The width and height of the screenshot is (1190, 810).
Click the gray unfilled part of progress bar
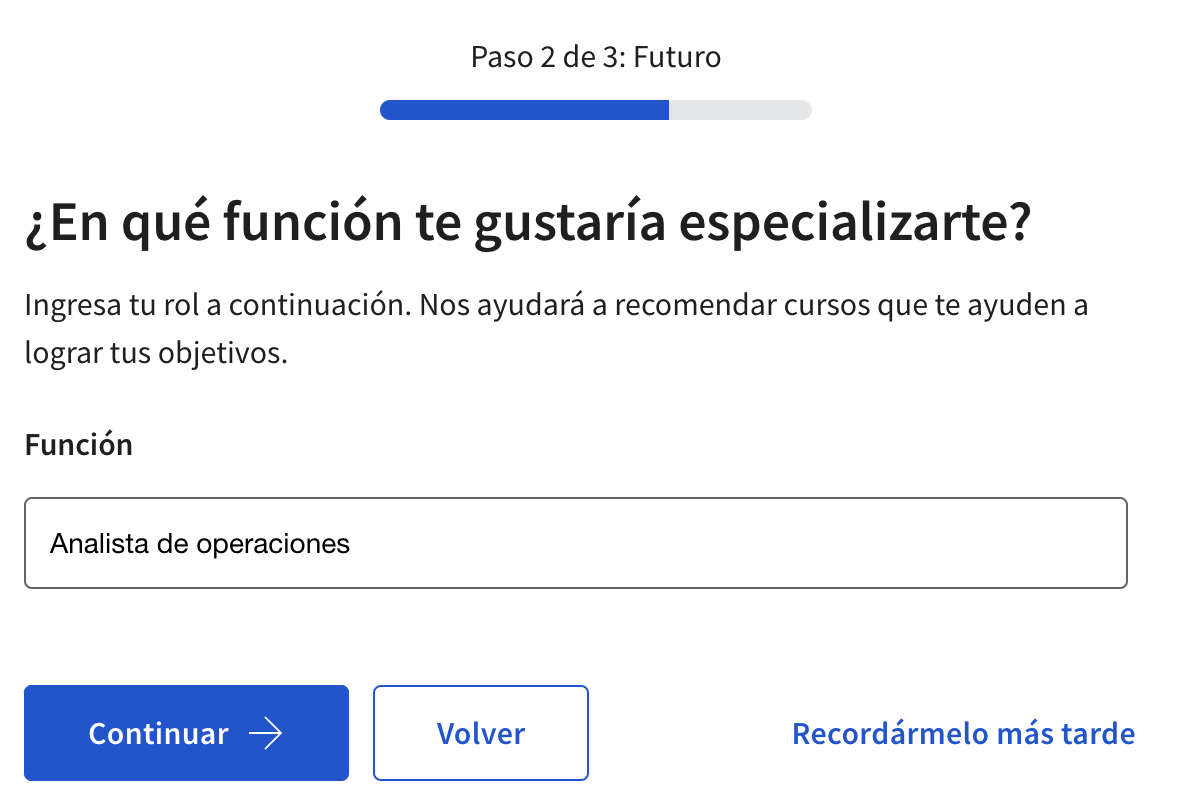point(740,110)
